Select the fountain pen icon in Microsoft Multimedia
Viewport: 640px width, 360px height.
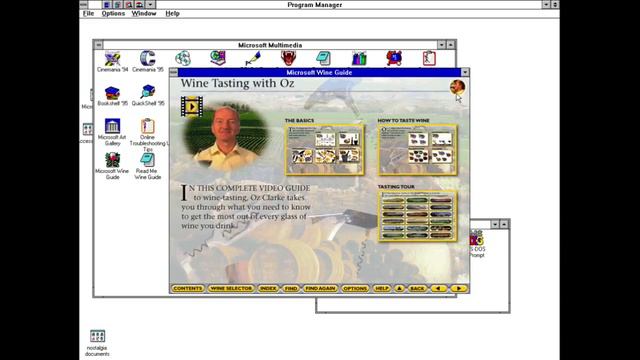tap(253, 58)
